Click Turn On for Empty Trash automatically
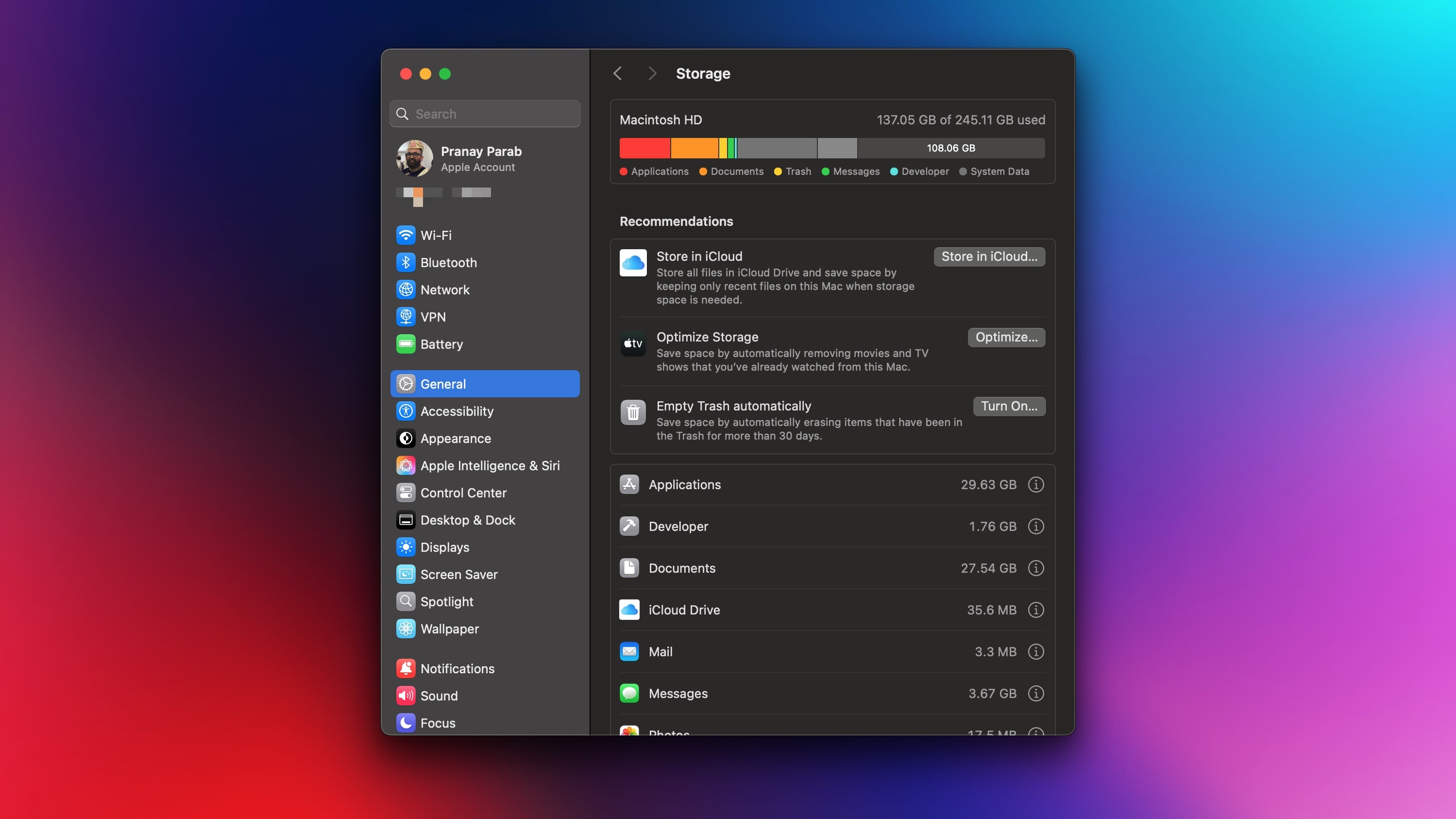This screenshot has height=819, width=1456. [1009, 406]
